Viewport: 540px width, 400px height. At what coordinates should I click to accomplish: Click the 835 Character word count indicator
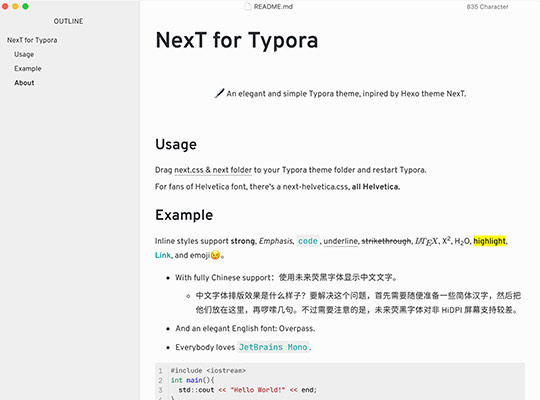[487, 7]
